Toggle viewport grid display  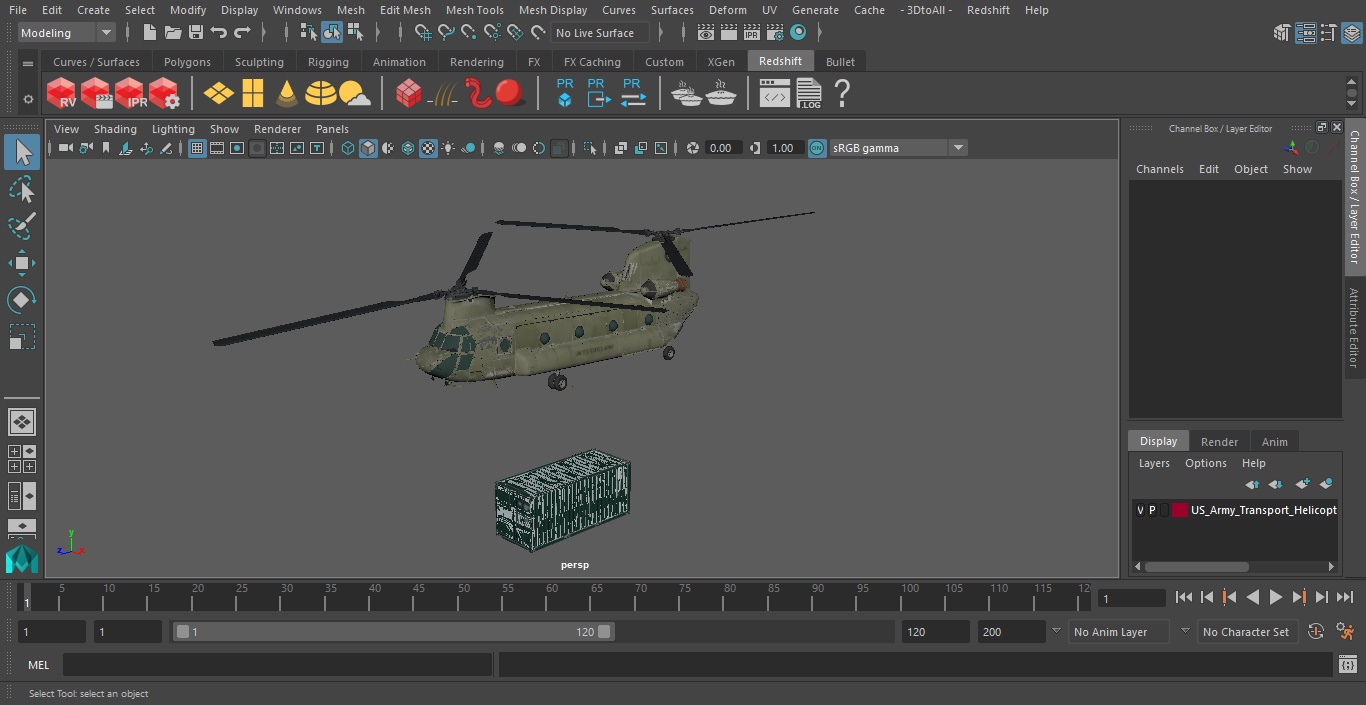click(197, 148)
